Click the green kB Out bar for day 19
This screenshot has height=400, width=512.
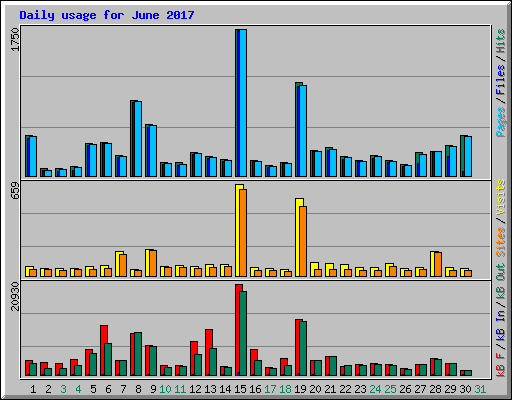click(303, 349)
